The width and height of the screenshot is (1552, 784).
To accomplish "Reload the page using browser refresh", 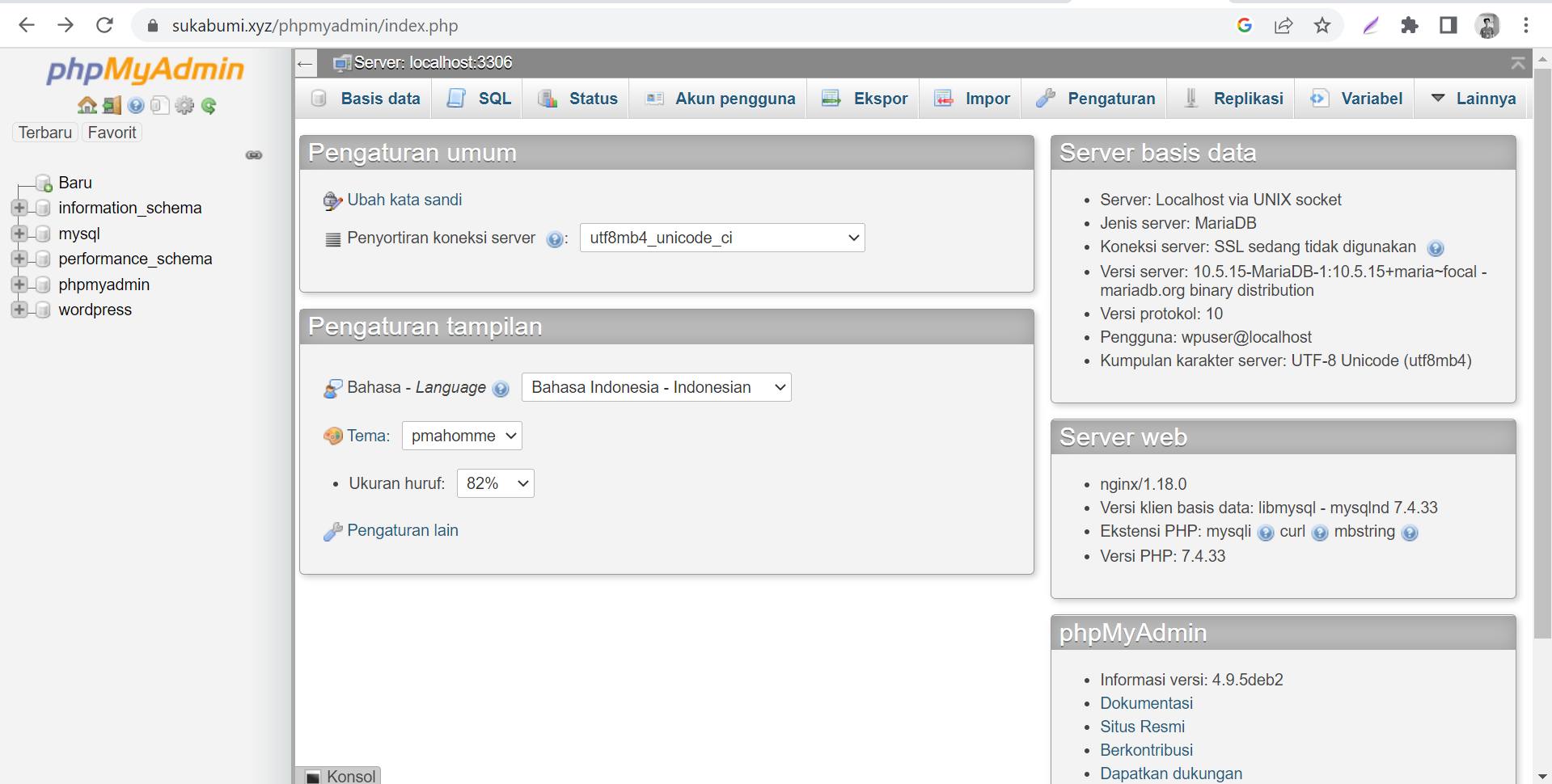I will (104, 26).
